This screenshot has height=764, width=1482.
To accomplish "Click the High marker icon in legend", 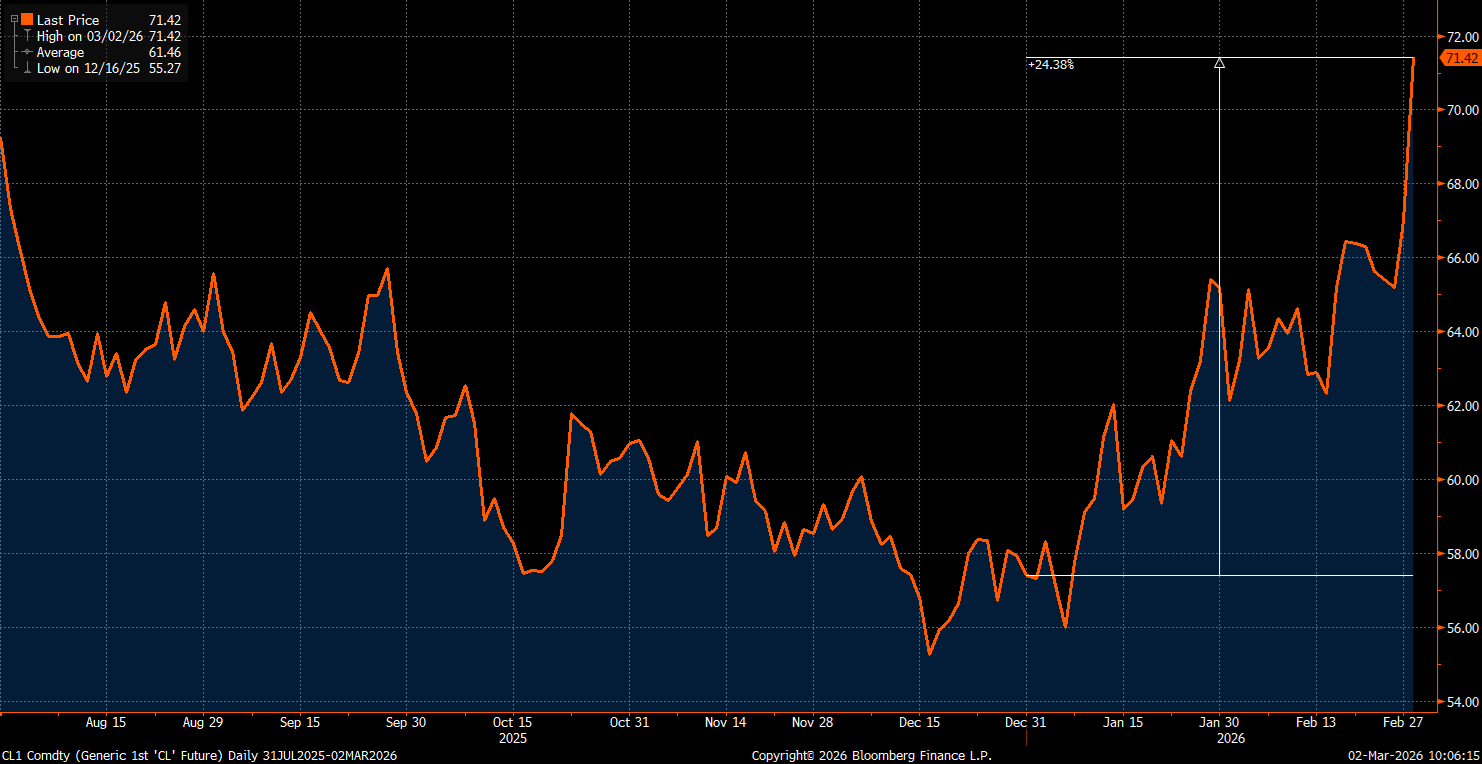I will click(x=27, y=36).
